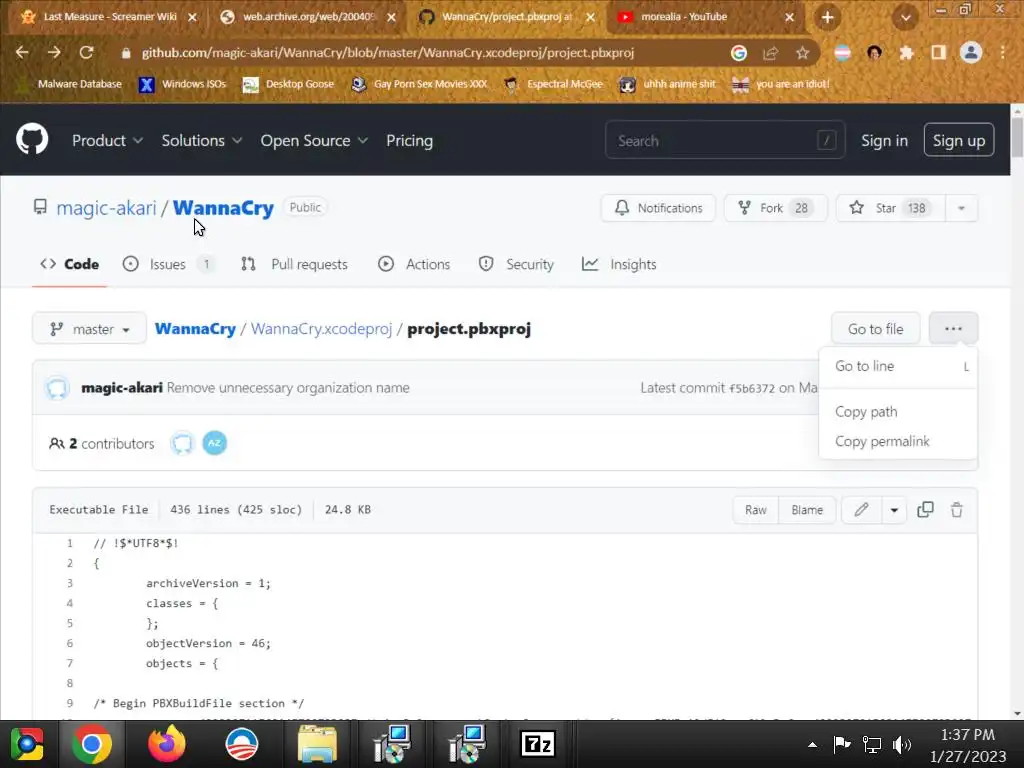Delete this file trash icon
The width and height of the screenshot is (1024, 768).
point(957,509)
